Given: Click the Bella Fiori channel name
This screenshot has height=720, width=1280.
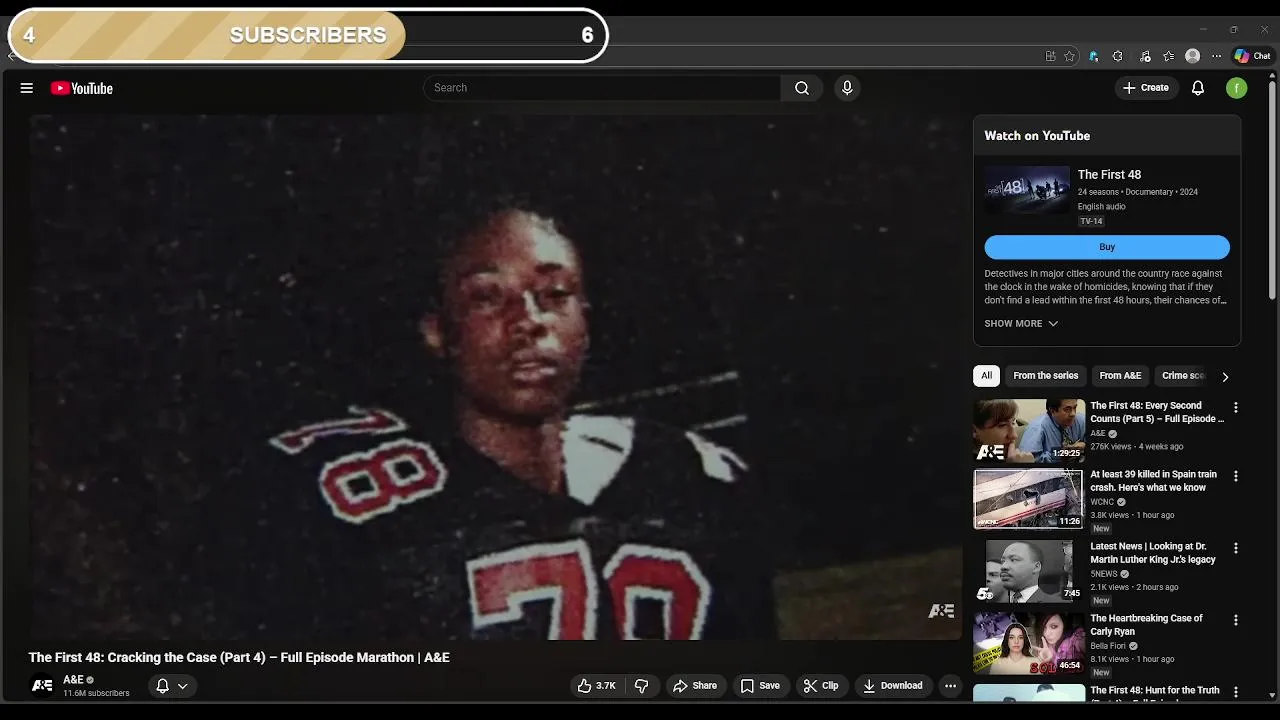Looking at the screenshot, I should point(1108,646).
